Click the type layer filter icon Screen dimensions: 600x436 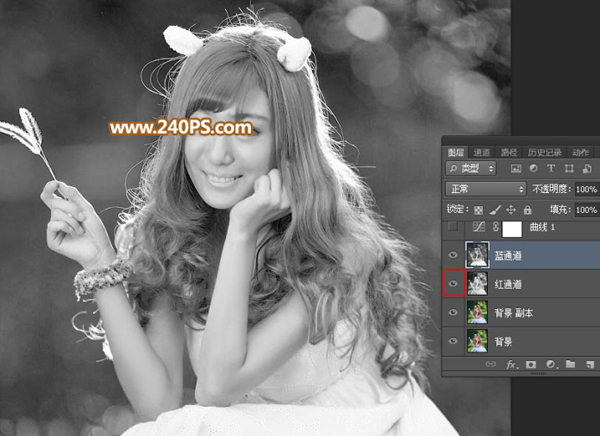pyautogui.click(x=550, y=168)
